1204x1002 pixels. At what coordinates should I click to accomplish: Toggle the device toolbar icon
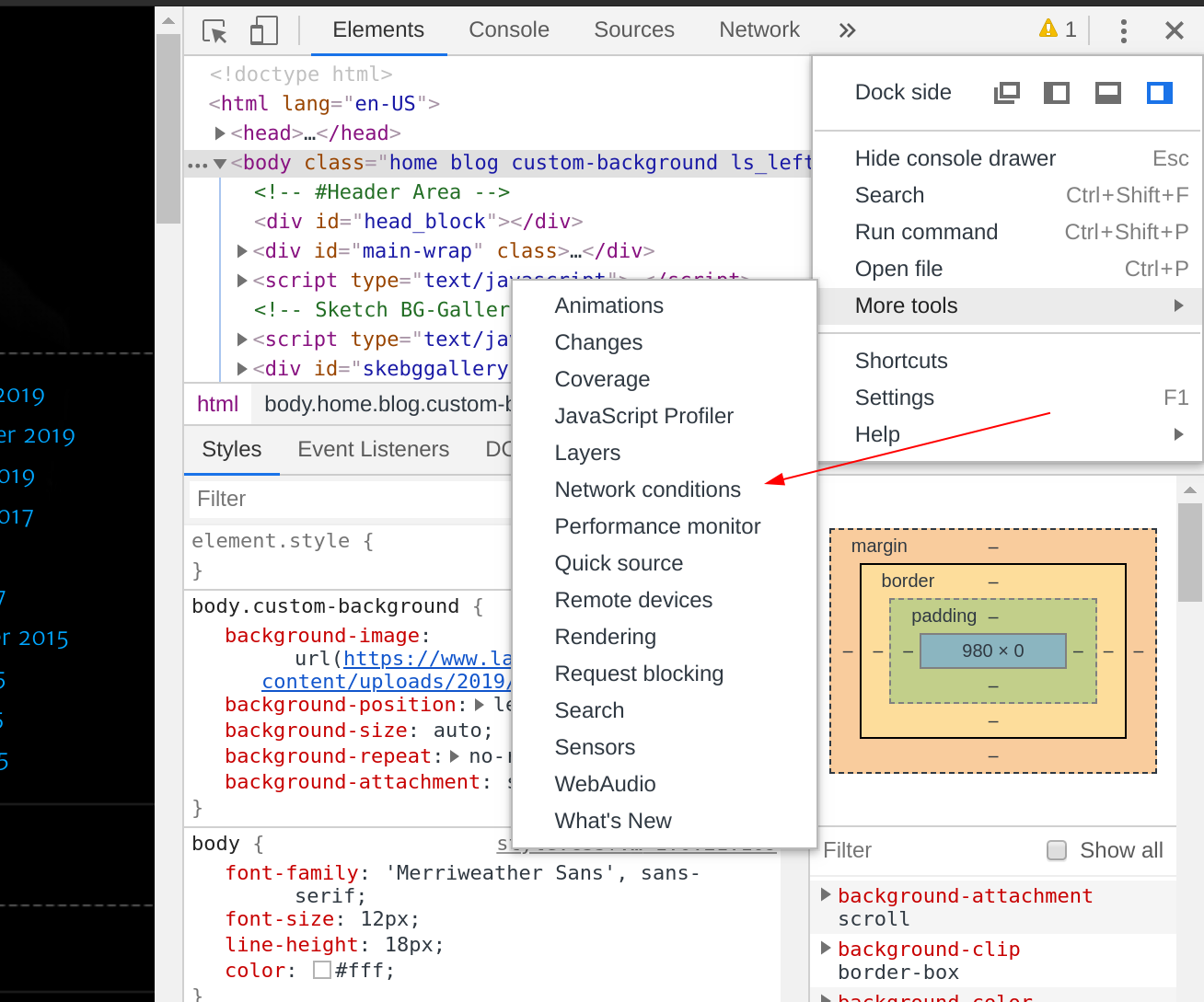[x=263, y=29]
